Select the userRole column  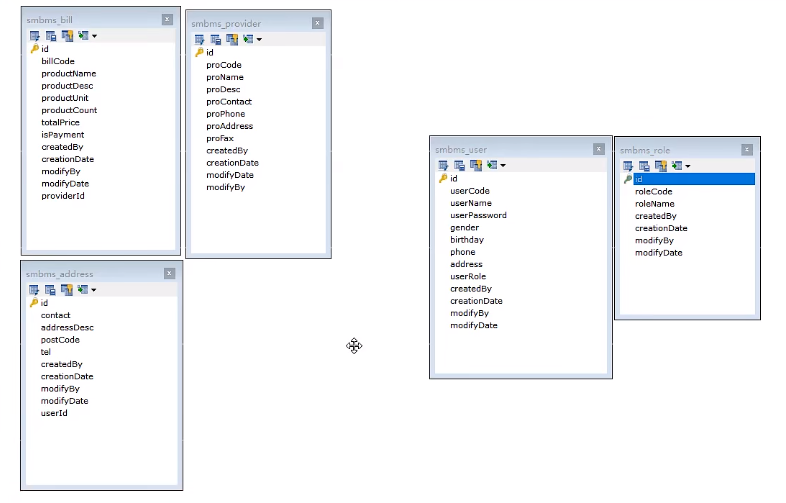(468, 277)
